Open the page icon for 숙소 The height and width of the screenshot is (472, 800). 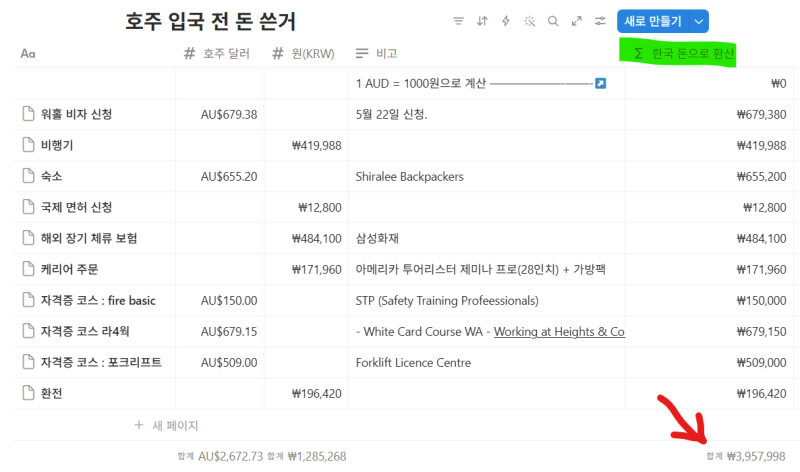tap(29, 176)
